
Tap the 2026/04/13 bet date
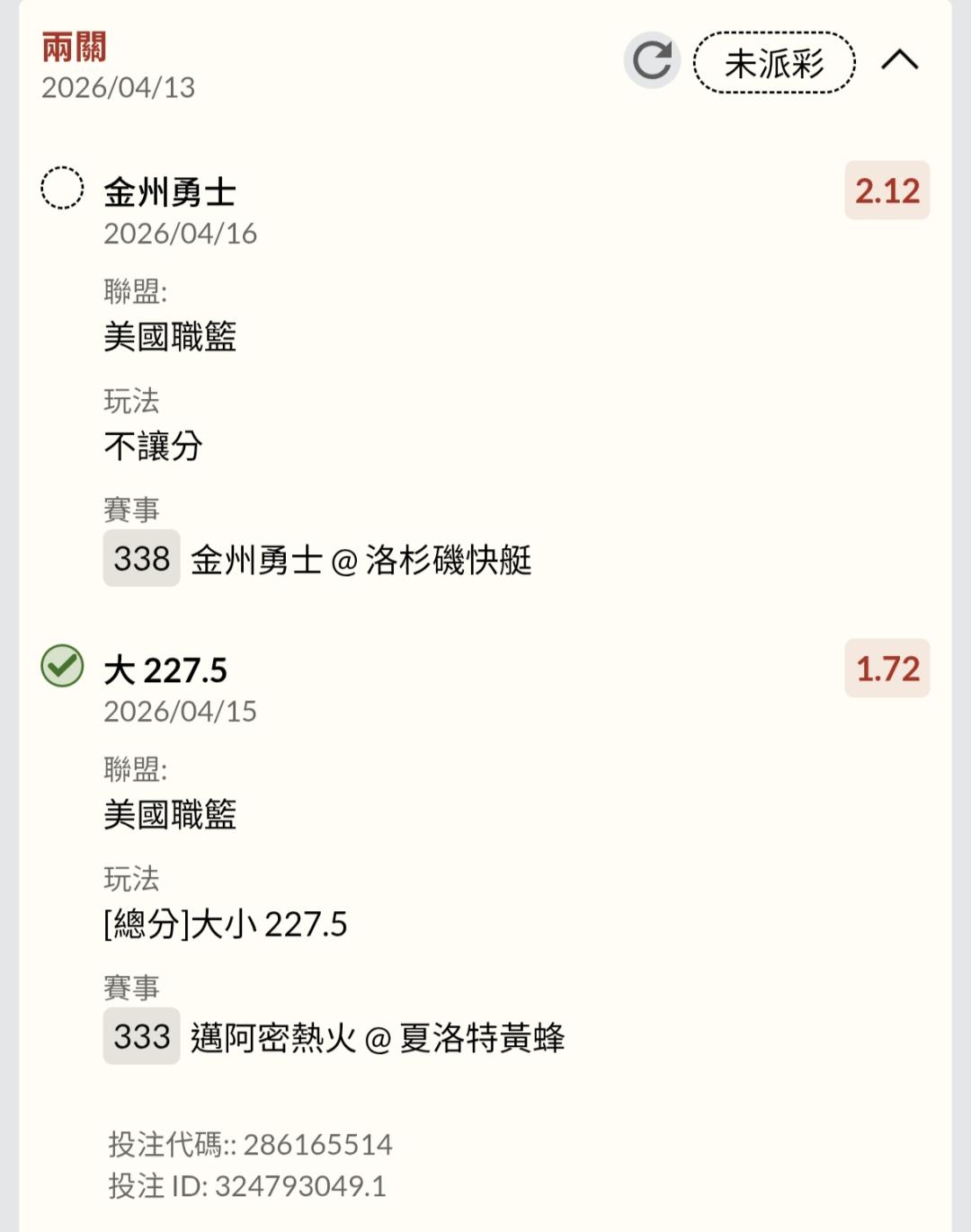pos(118,87)
